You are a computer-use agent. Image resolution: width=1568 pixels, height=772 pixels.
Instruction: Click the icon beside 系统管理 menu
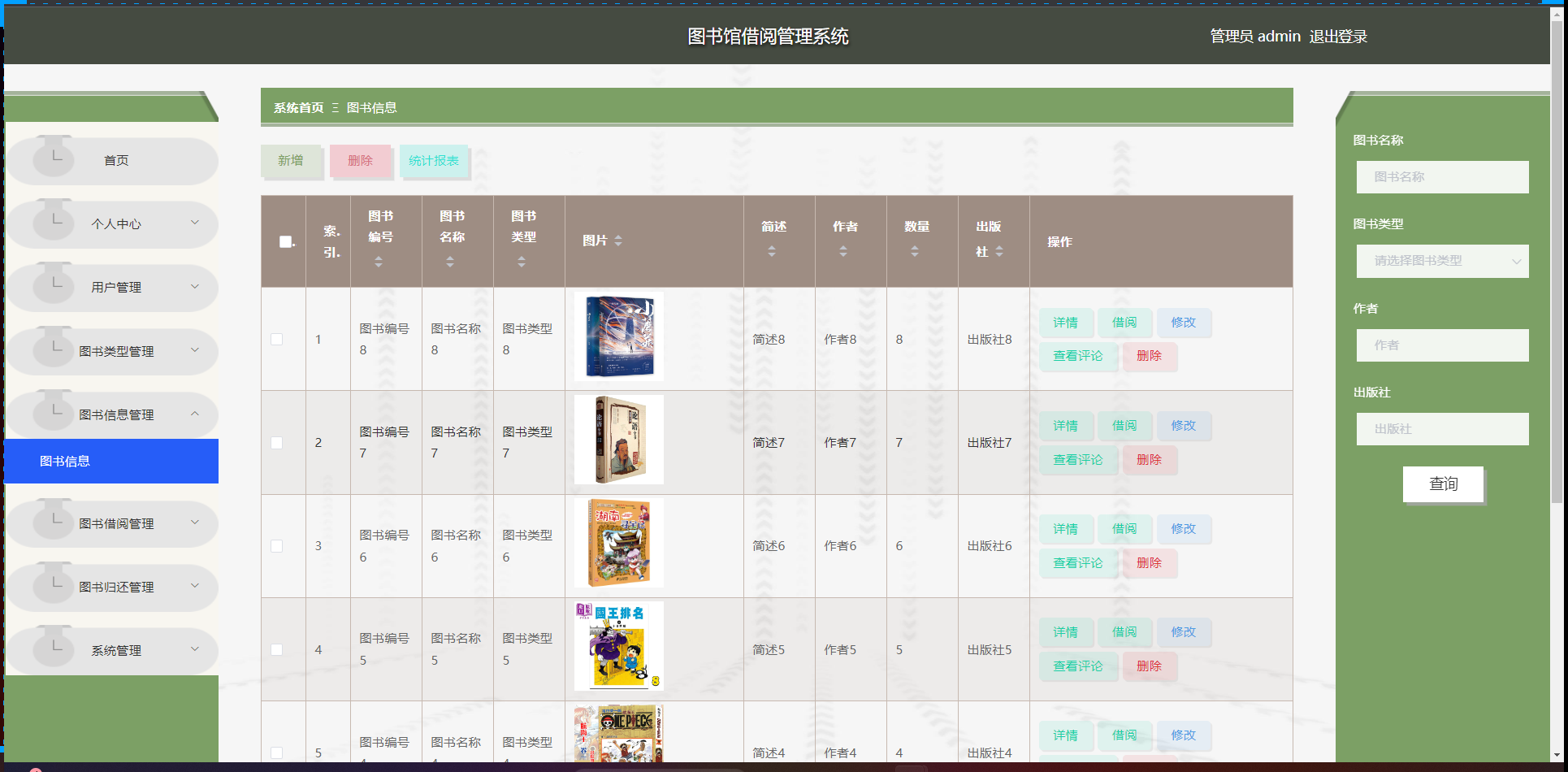pyautogui.click(x=54, y=646)
